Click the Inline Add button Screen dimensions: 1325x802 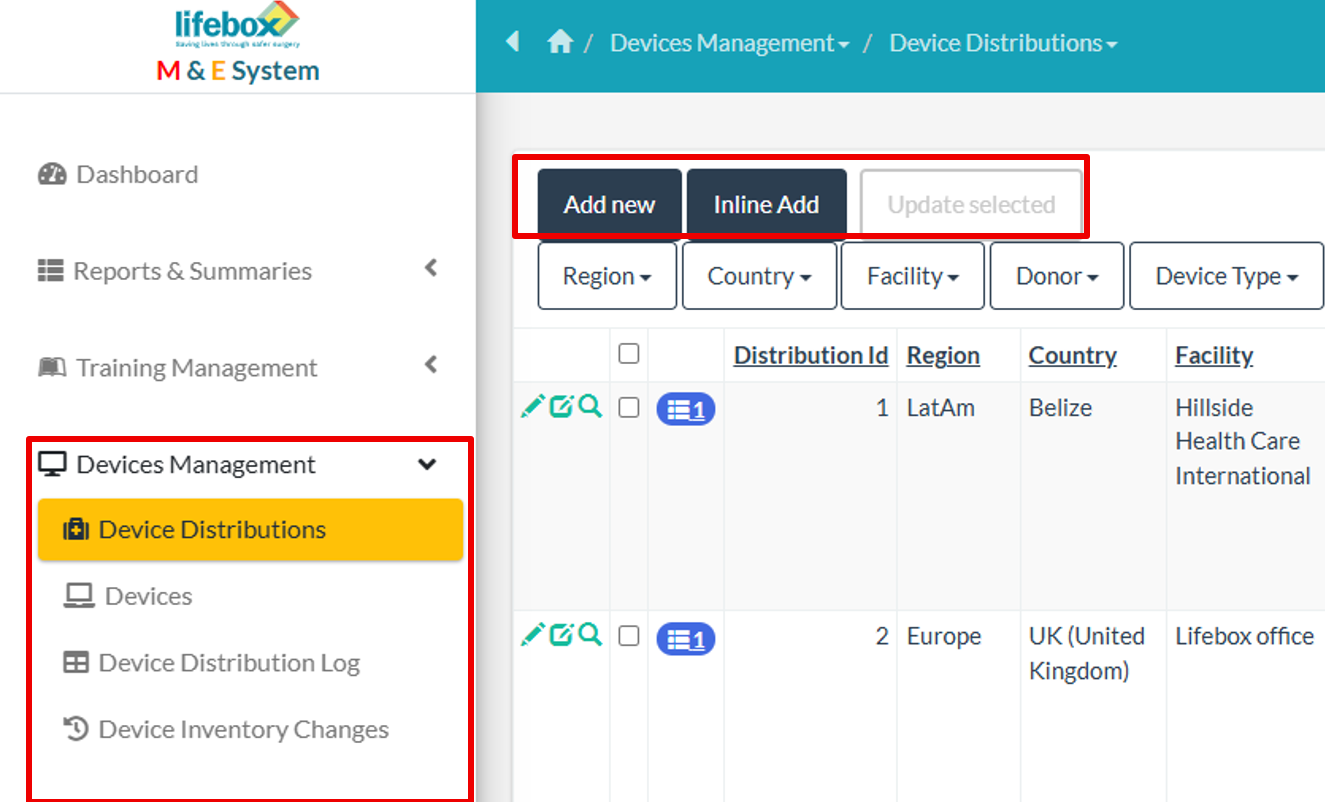(x=767, y=202)
